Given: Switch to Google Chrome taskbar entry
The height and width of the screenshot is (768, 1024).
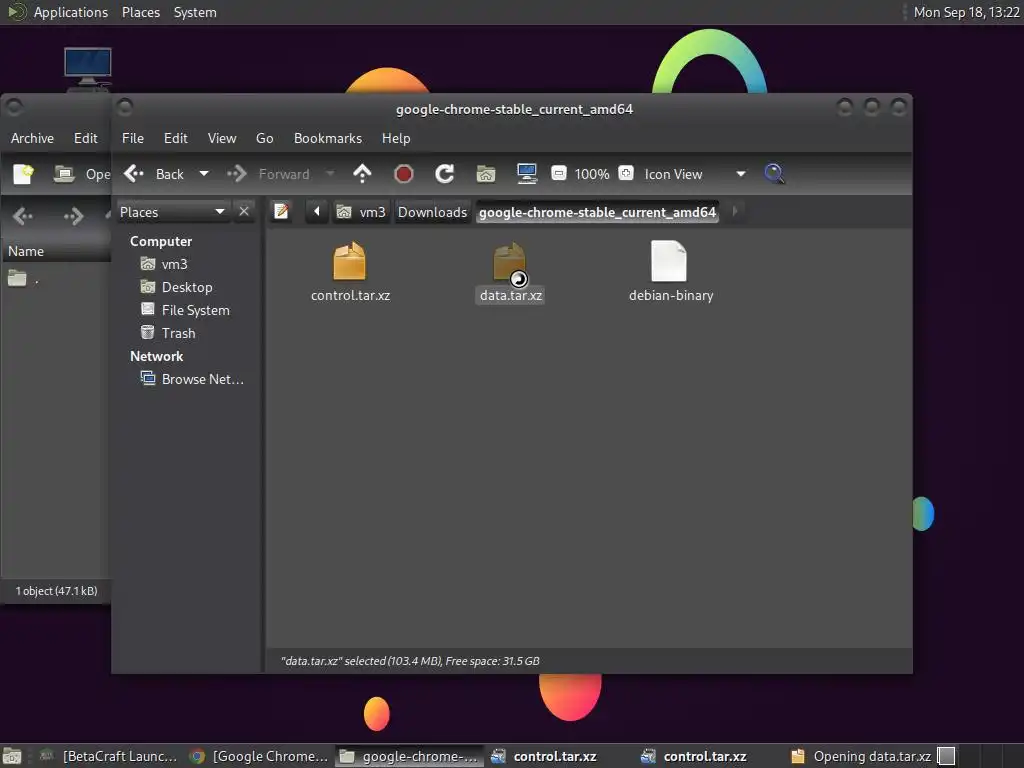Looking at the screenshot, I should pyautogui.click(x=259, y=756).
